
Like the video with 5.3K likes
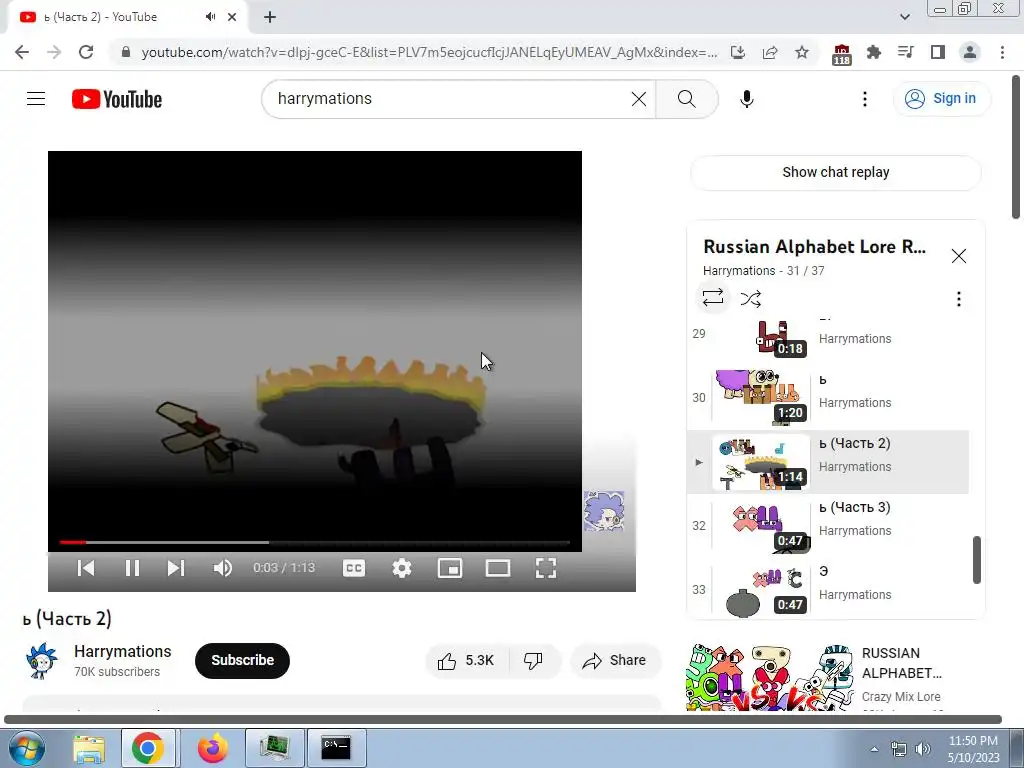pyautogui.click(x=466, y=660)
